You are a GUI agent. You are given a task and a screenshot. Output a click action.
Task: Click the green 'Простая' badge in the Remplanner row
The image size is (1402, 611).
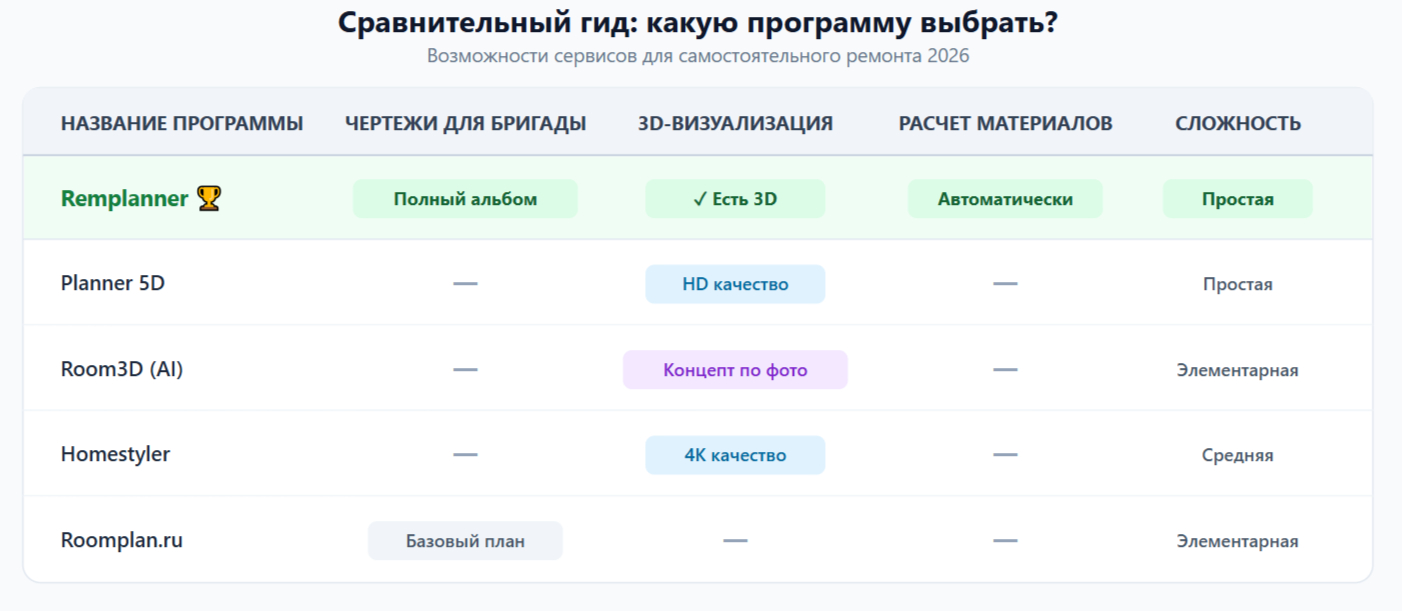pyautogui.click(x=1238, y=199)
